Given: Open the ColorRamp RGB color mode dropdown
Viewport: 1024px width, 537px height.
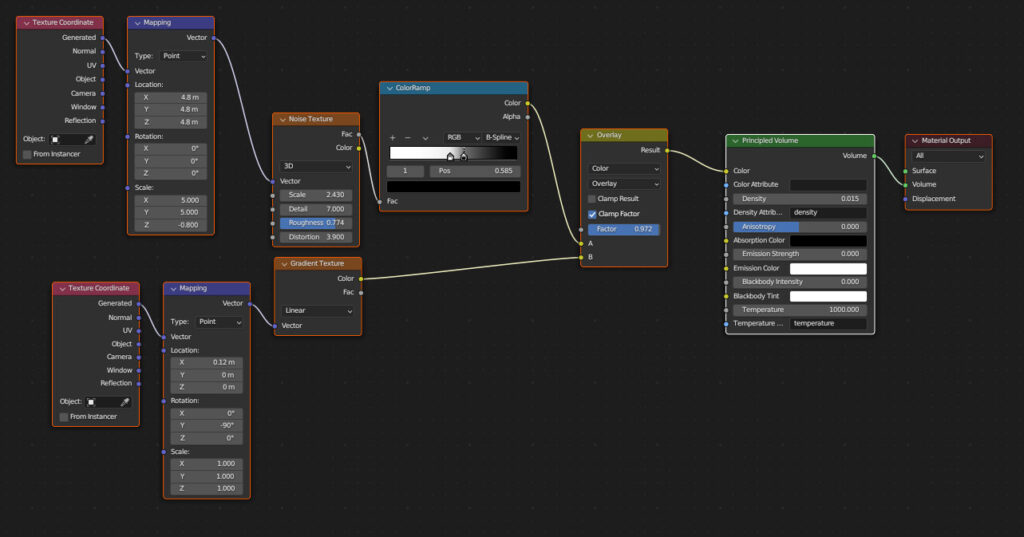Looking at the screenshot, I should [x=462, y=138].
